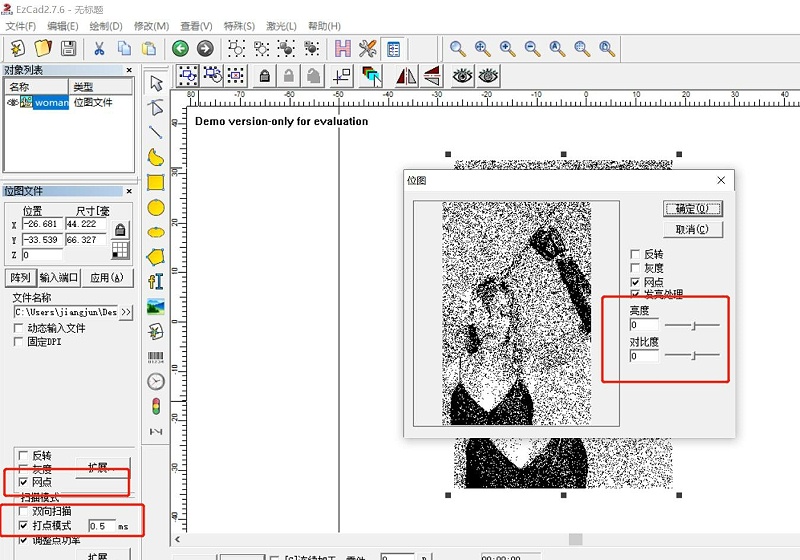This screenshot has width=800, height=560.
Task: Select the text tool in toolbox
Action: coord(156,281)
